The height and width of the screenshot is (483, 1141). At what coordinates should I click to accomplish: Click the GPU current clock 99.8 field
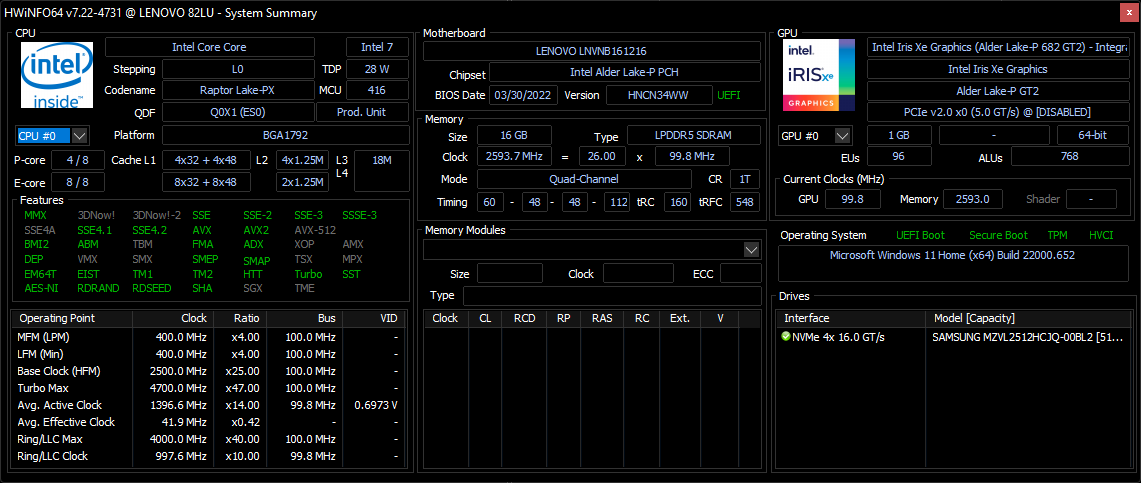(x=851, y=199)
